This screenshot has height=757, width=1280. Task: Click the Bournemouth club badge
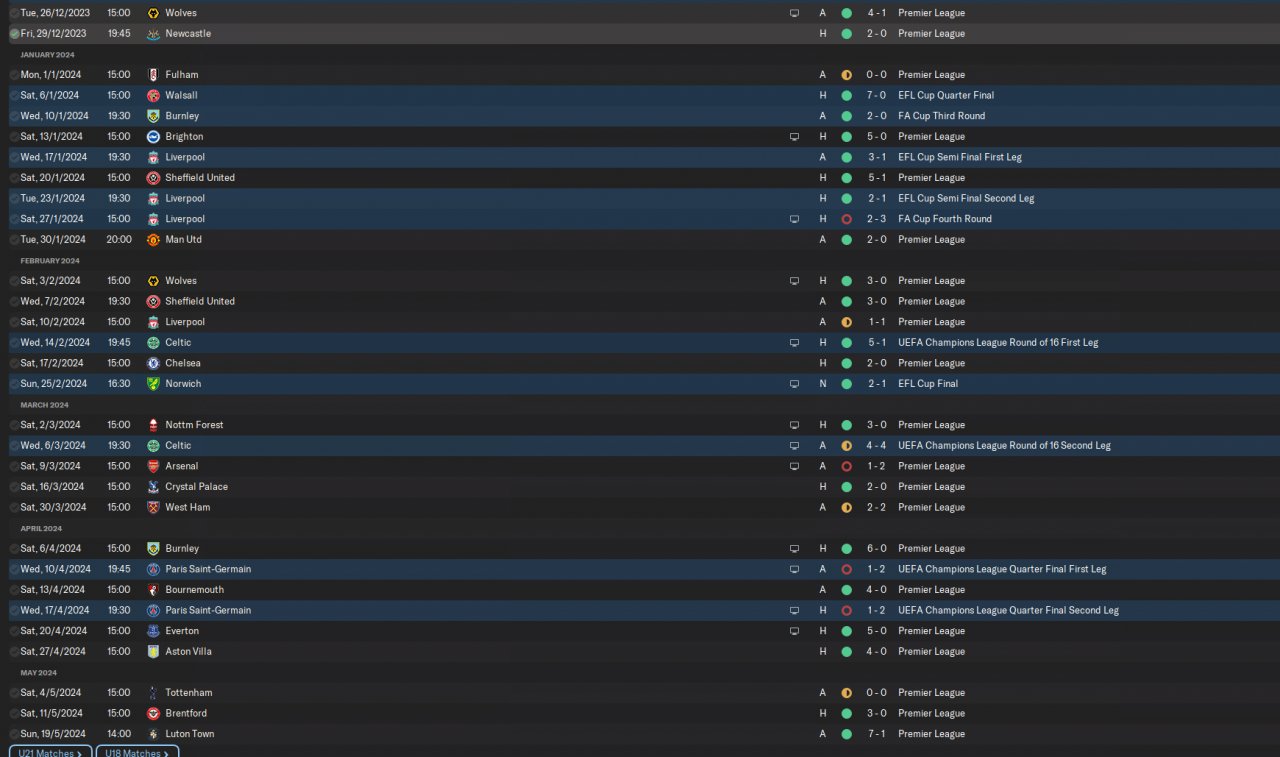(153, 590)
